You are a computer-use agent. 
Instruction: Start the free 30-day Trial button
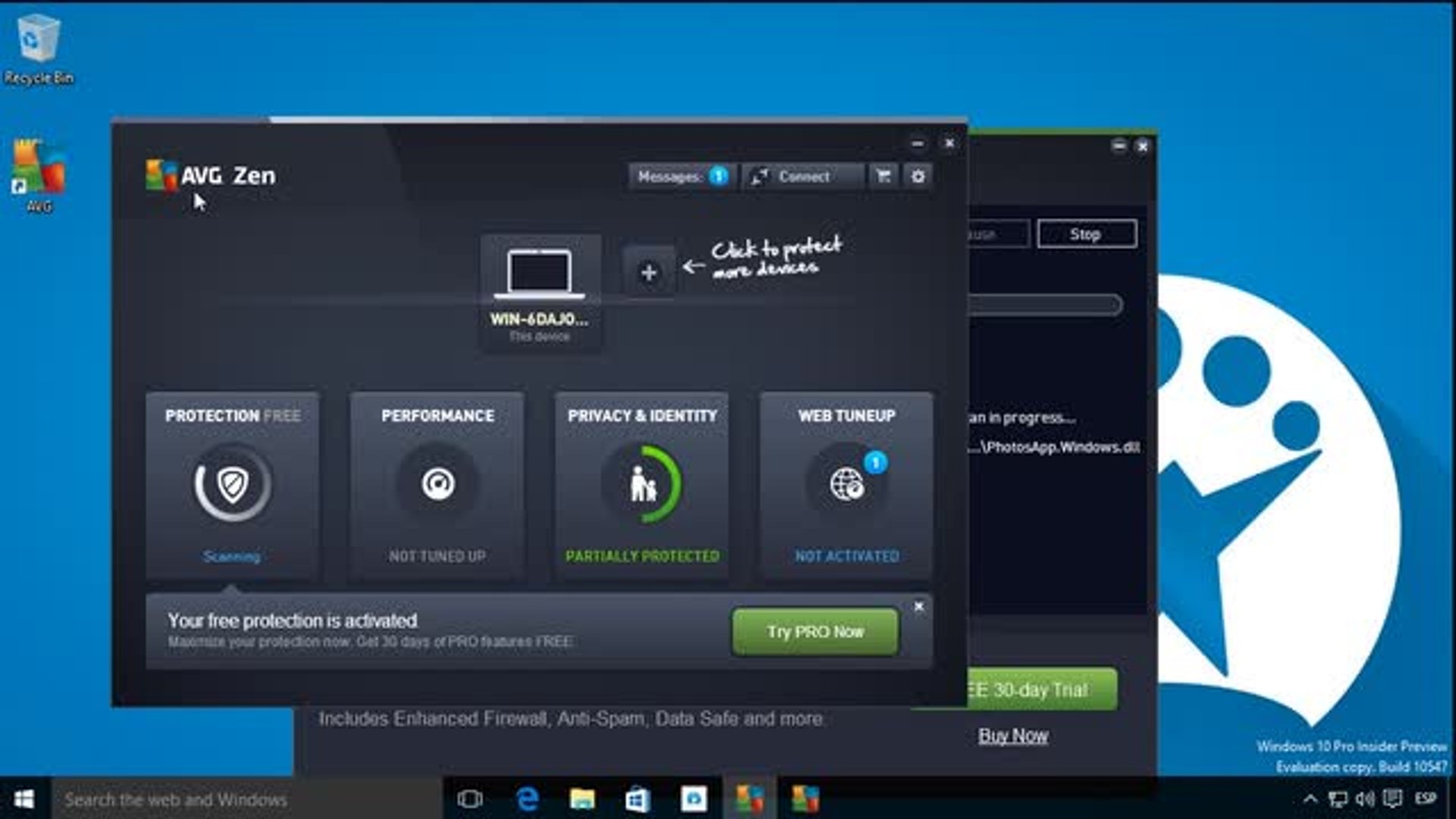(1043, 690)
